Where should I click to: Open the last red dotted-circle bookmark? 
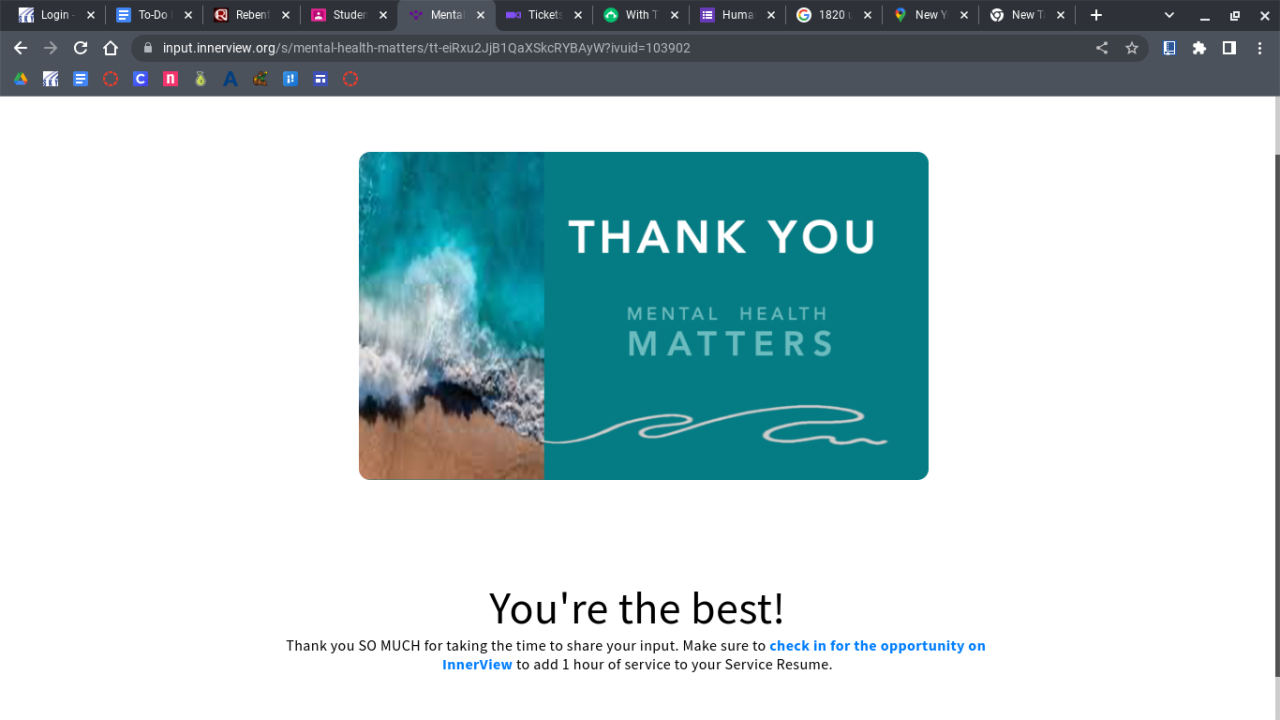350,79
